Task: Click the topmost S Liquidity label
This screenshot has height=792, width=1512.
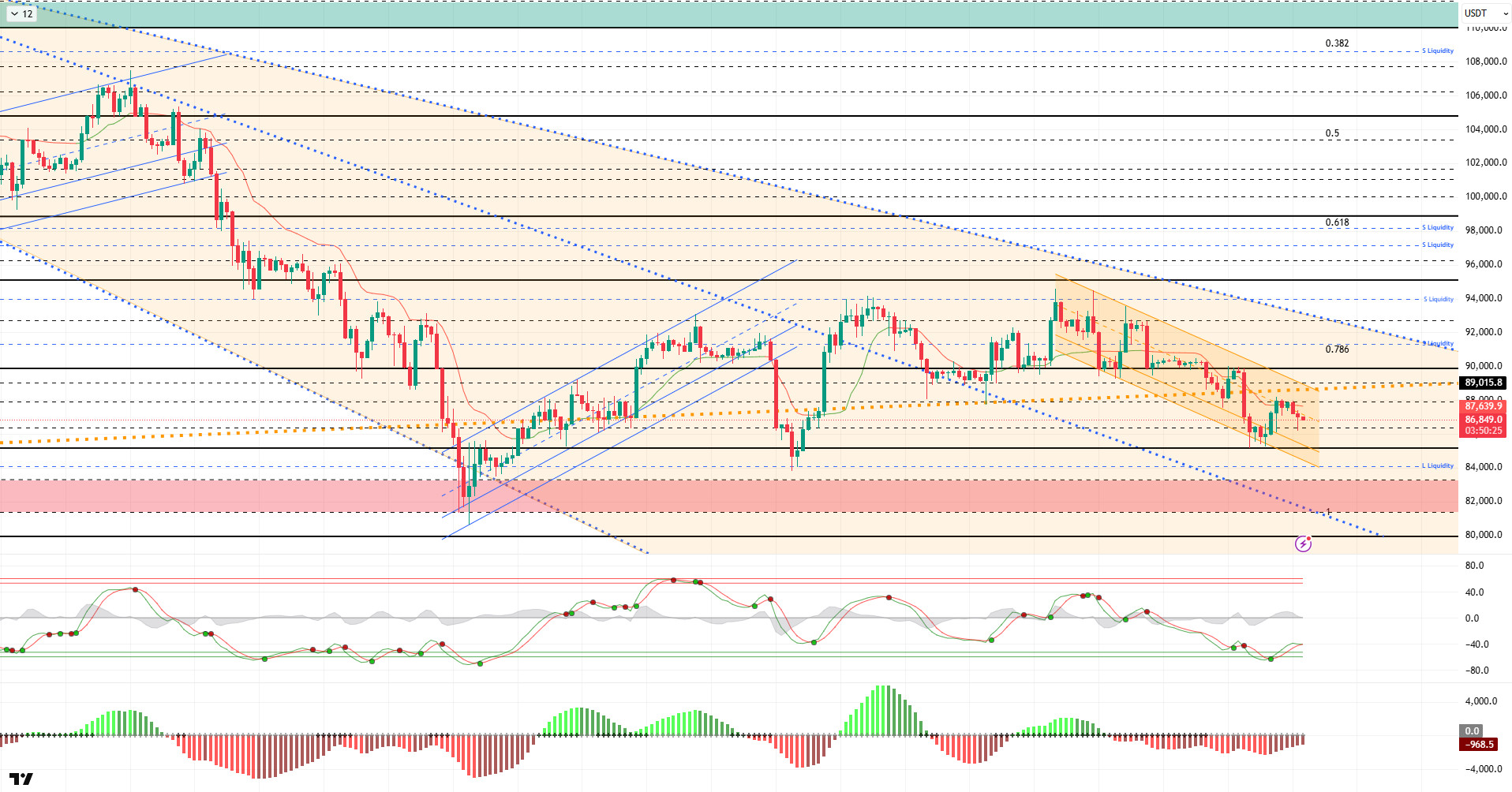Action: click(1437, 50)
